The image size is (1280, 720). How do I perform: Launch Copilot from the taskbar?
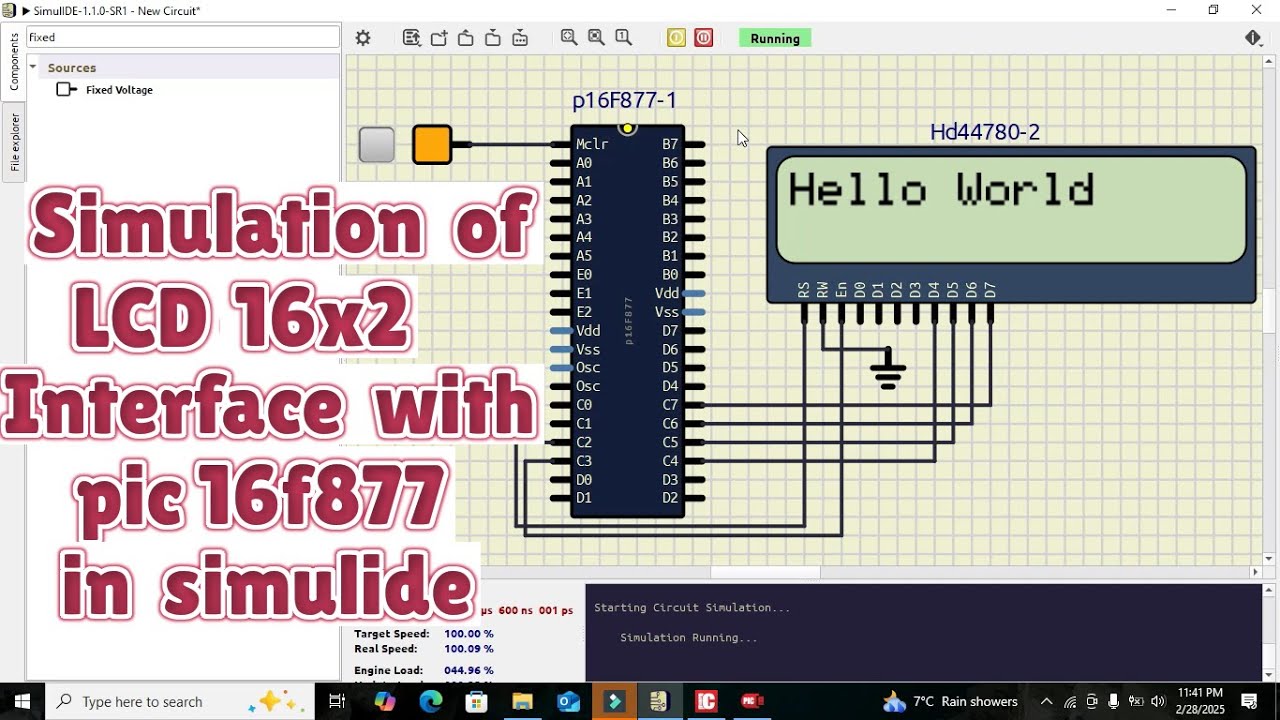[385, 701]
